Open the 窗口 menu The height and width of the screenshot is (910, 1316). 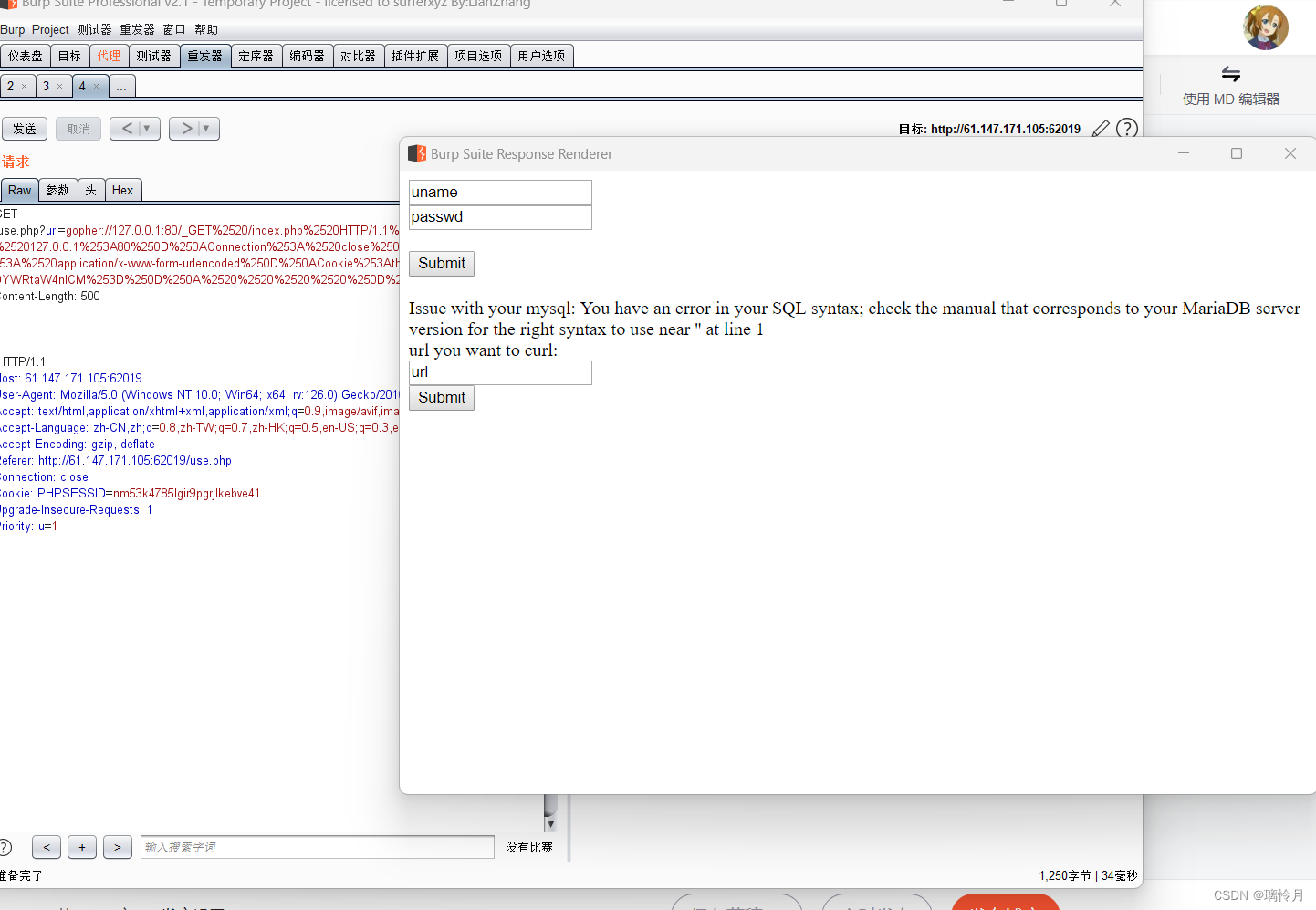pos(174,29)
